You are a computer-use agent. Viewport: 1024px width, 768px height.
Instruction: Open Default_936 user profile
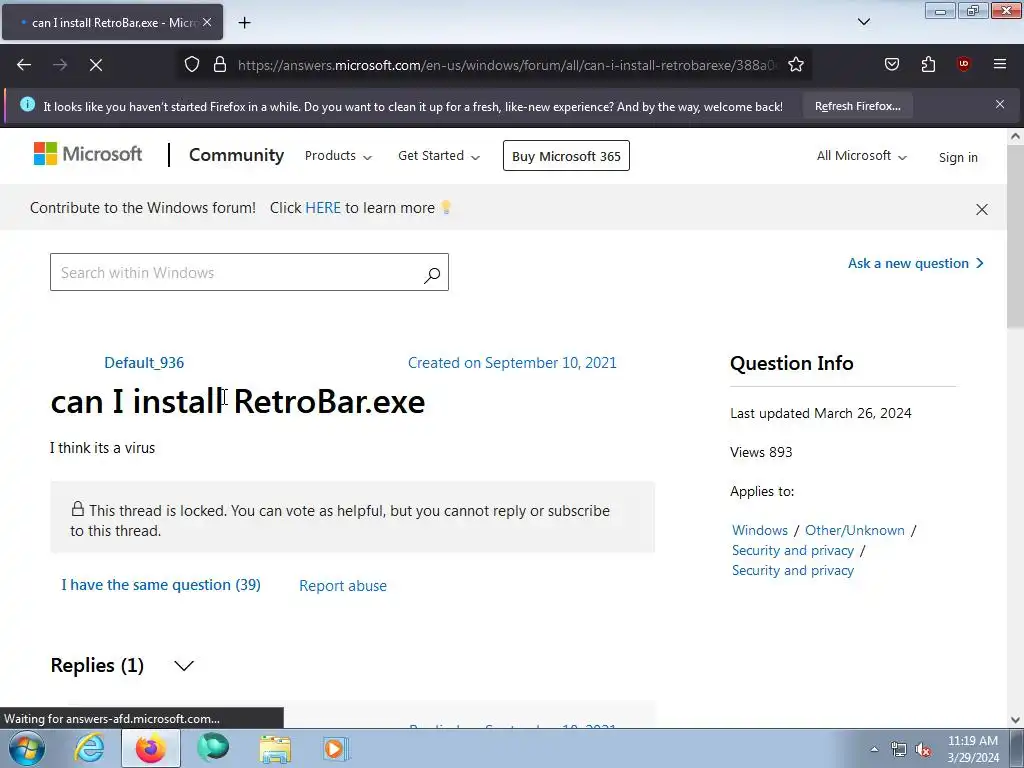click(x=144, y=362)
